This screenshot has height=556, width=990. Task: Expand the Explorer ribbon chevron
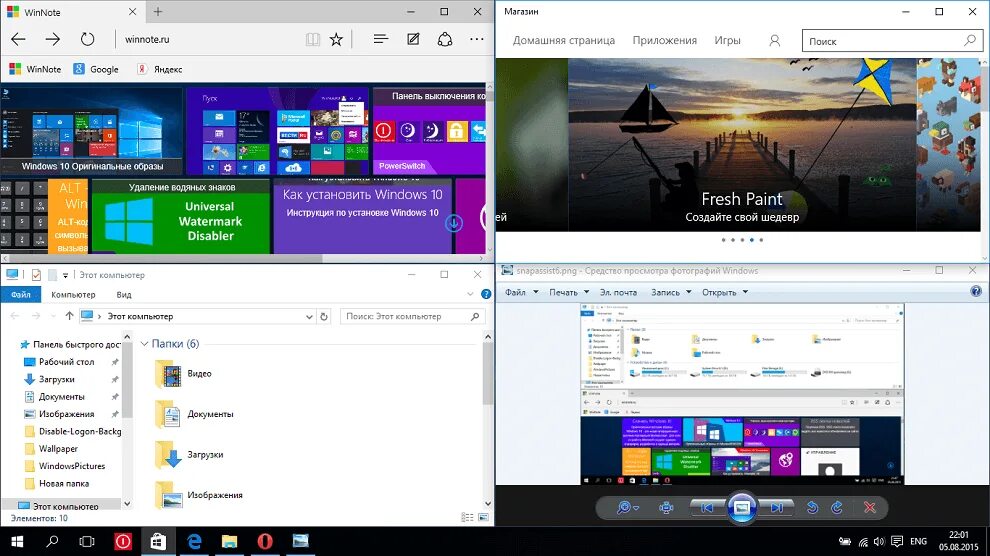[470, 294]
